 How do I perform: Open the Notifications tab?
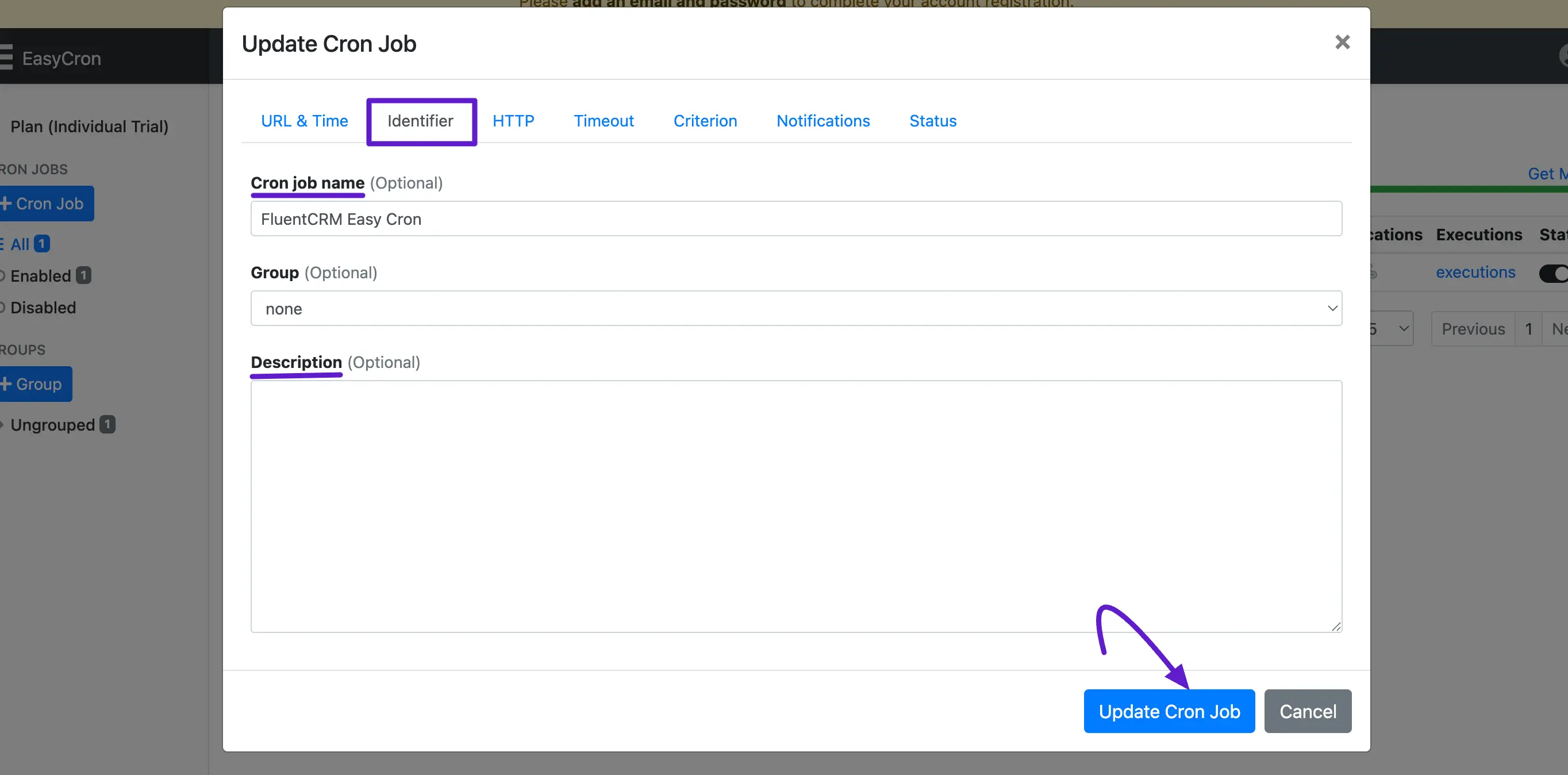tap(823, 121)
